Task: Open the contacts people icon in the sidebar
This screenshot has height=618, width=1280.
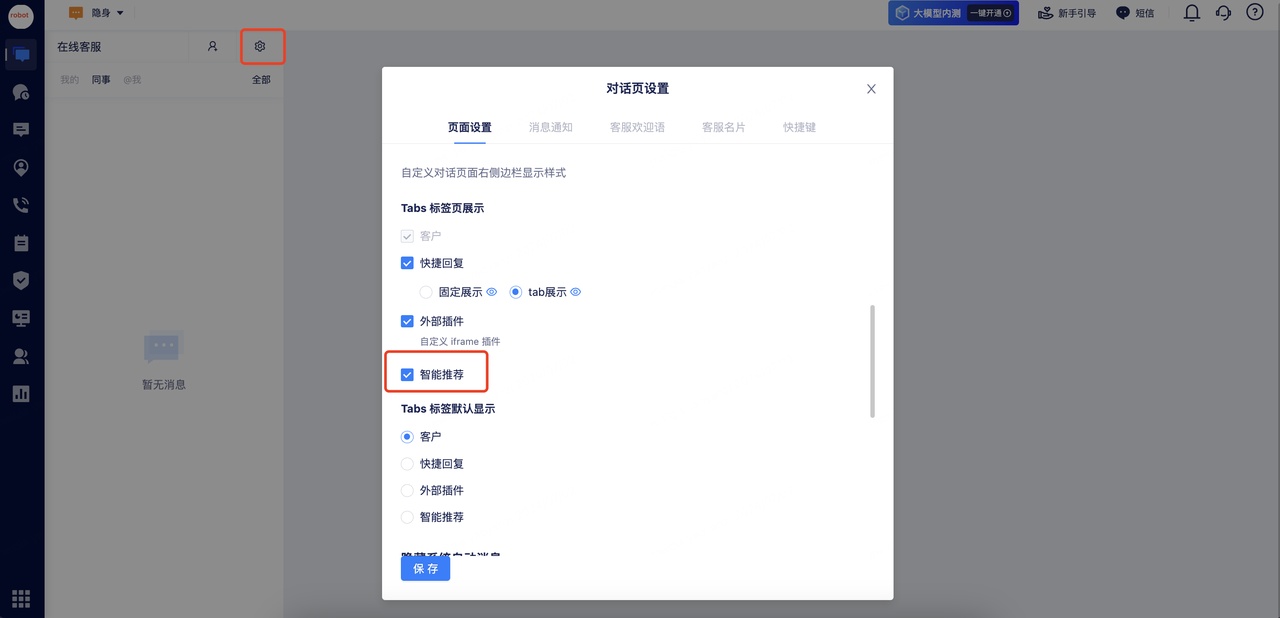Action: click(x=21, y=356)
